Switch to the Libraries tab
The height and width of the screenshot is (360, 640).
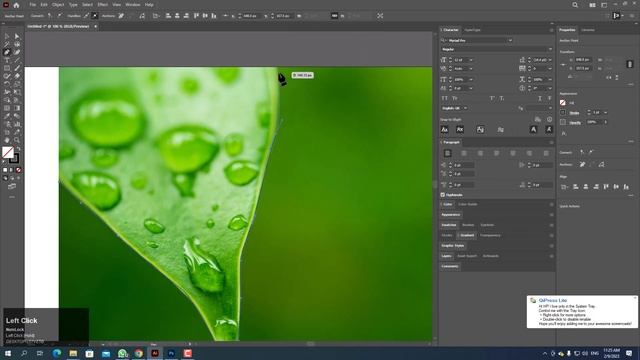point(588,30)
